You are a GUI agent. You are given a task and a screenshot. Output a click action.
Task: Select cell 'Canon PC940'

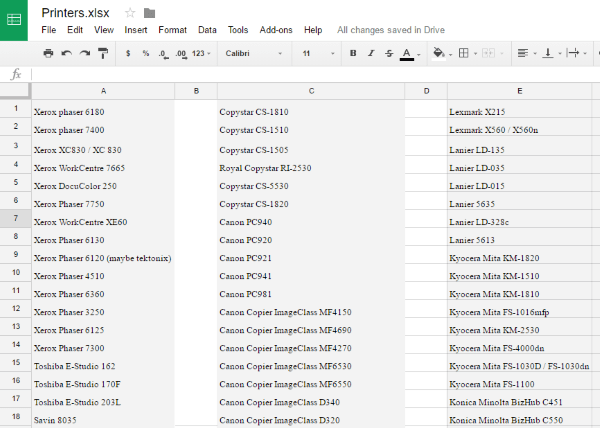tap(311, 219)
